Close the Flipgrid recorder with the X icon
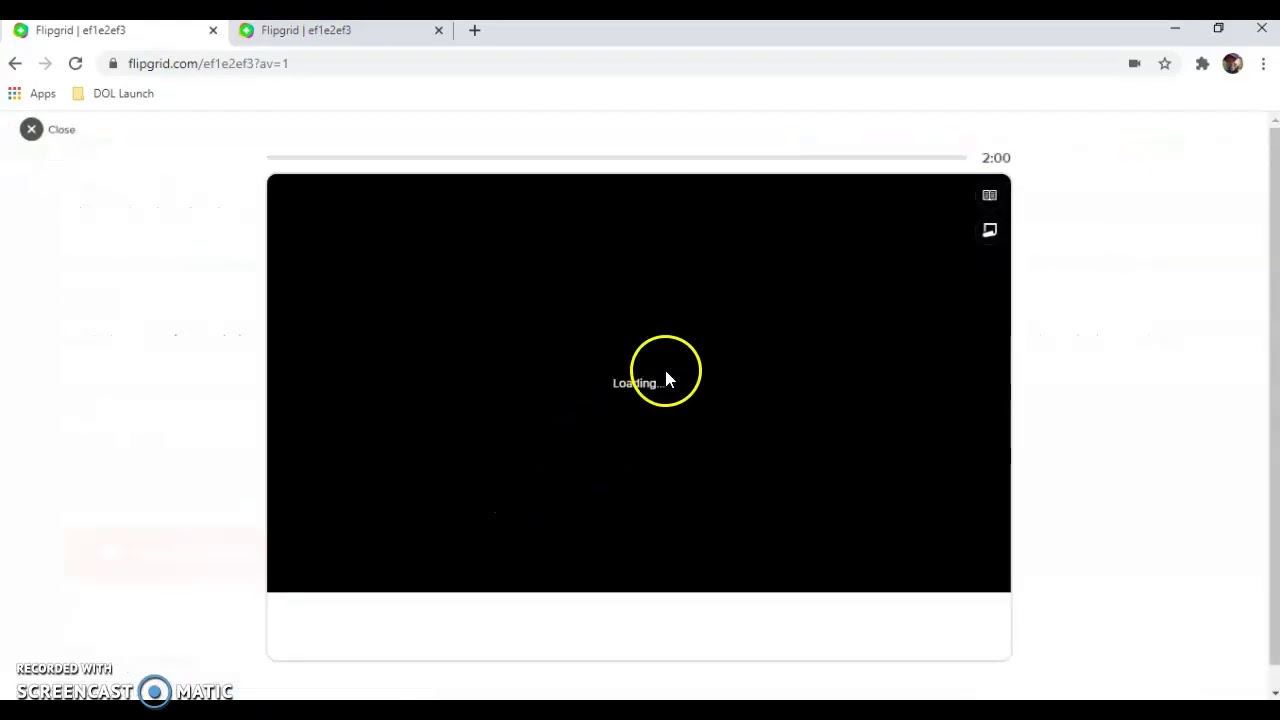1280x720 pixels. point(31,129)
